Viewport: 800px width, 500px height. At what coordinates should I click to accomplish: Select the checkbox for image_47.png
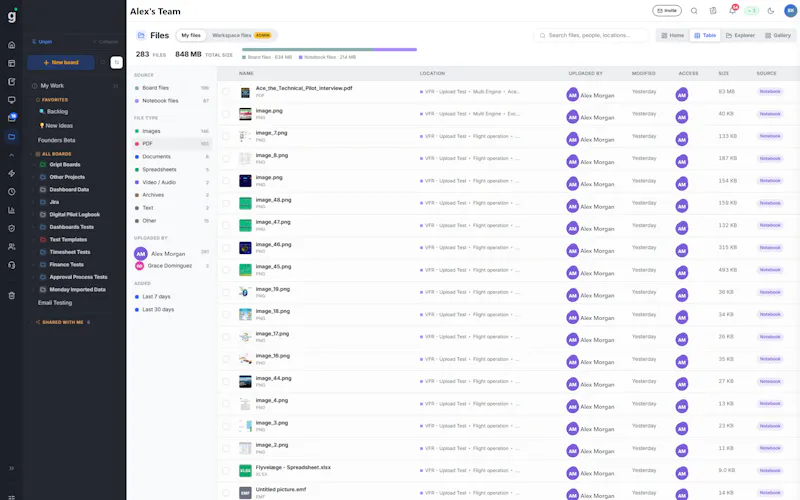(226, 226)
